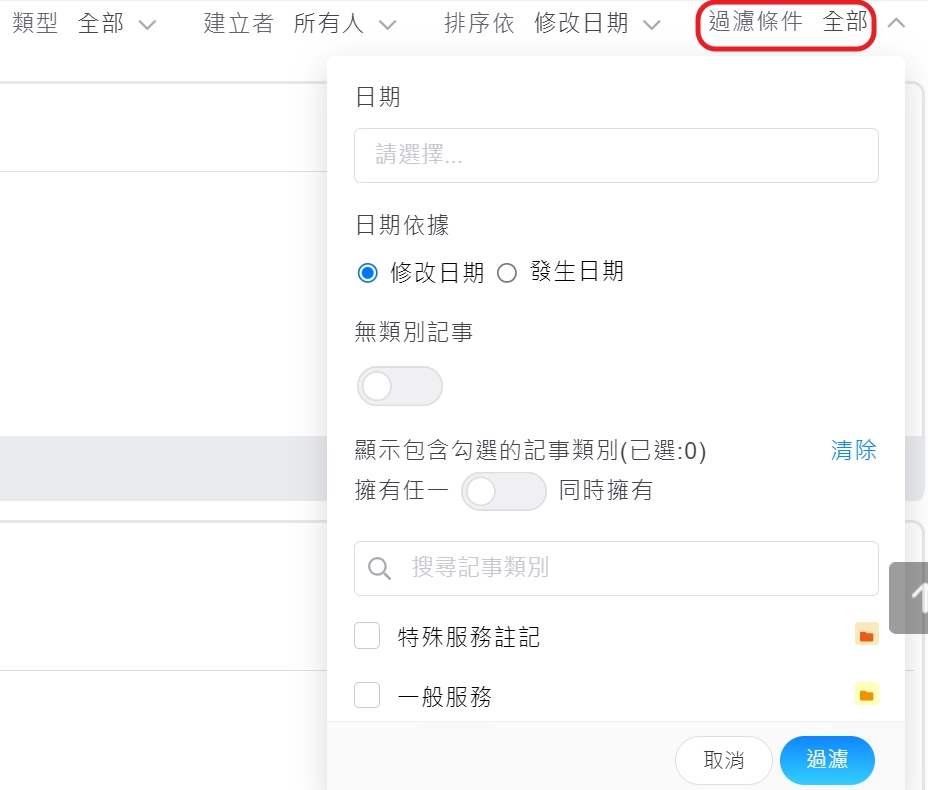This screenshot has width=928, height=790.
Task: Toggle the 擁有任一 / 同時擁有 switch
Action: coord(503,491)
